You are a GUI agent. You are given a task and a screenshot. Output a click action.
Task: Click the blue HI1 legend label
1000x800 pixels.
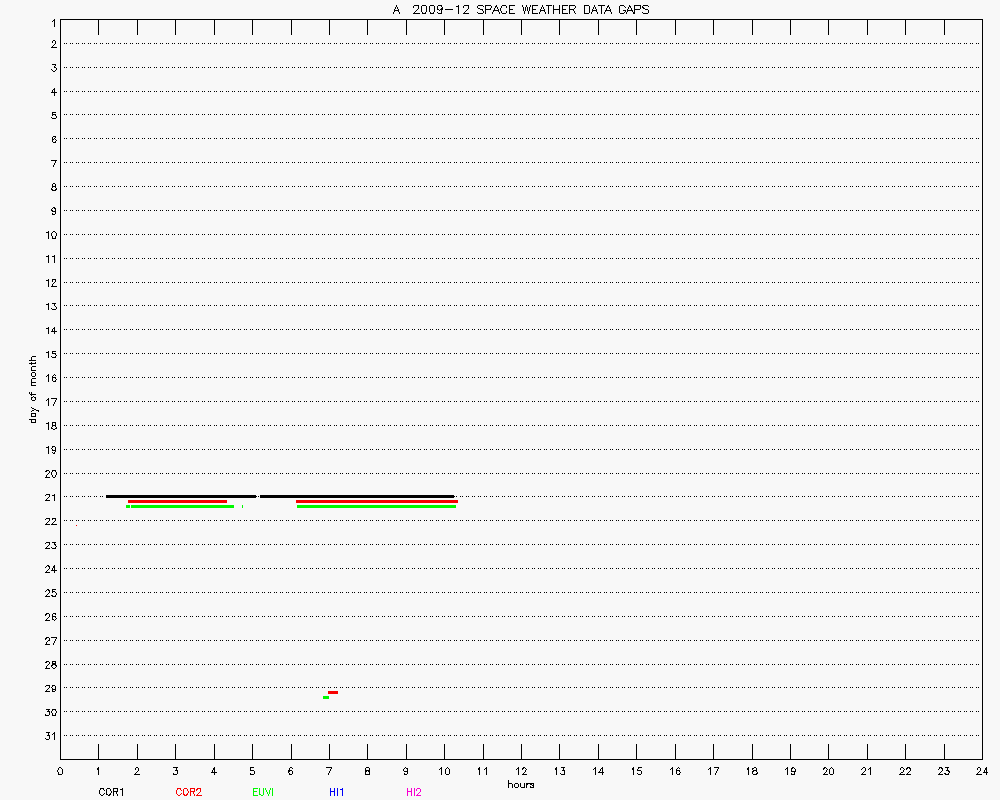coord(337,792)
